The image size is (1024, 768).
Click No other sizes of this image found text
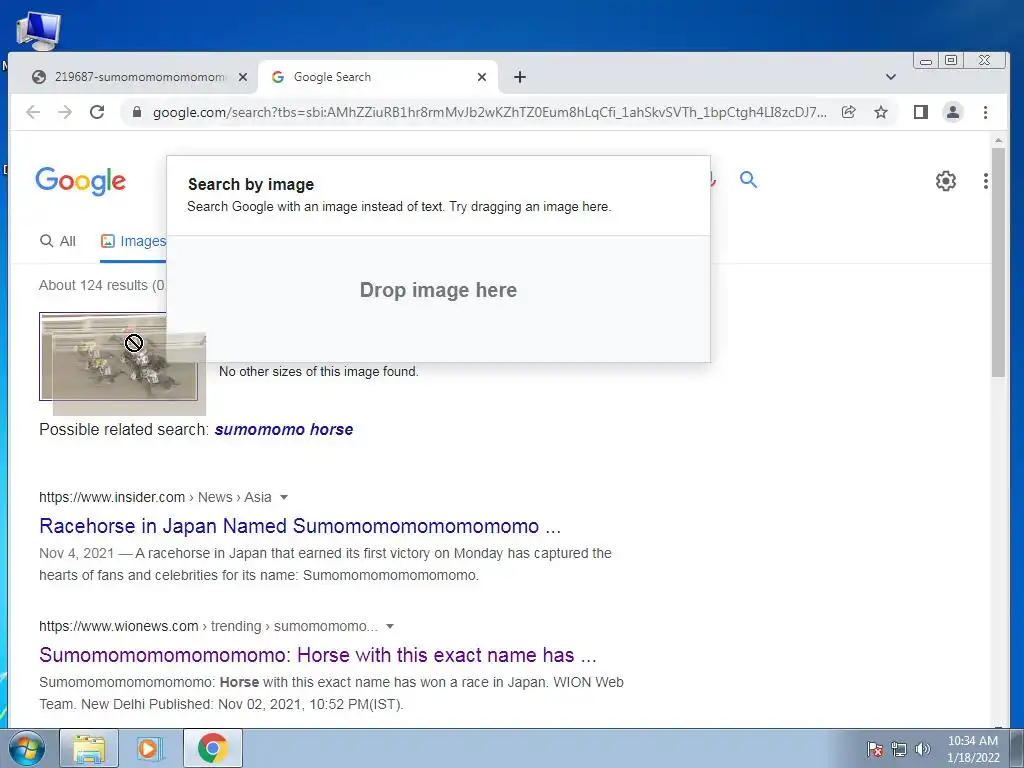(319, 372)
